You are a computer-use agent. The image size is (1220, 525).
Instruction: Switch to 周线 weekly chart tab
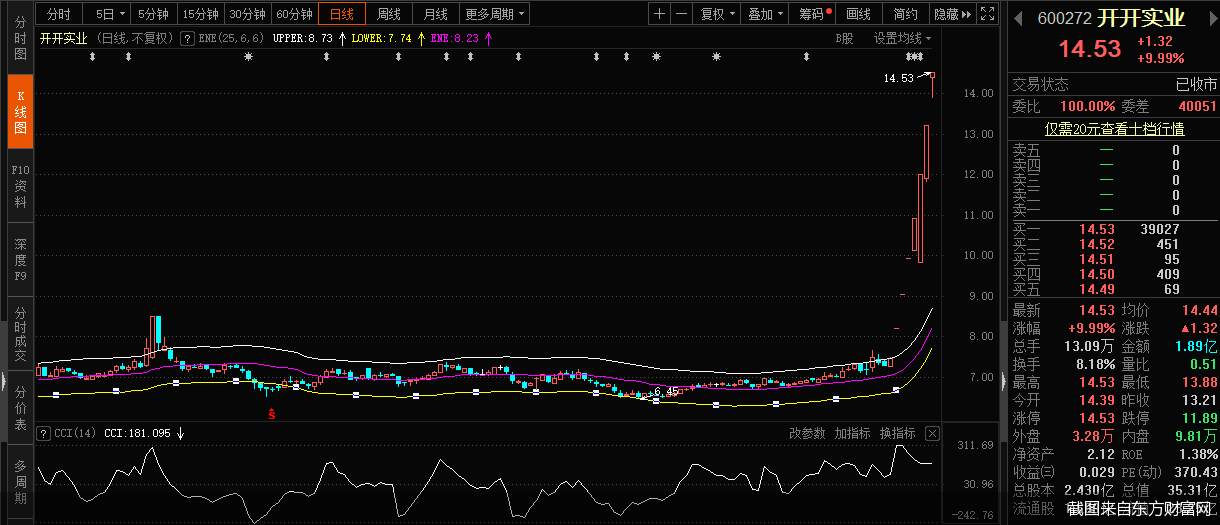[389, 14]
